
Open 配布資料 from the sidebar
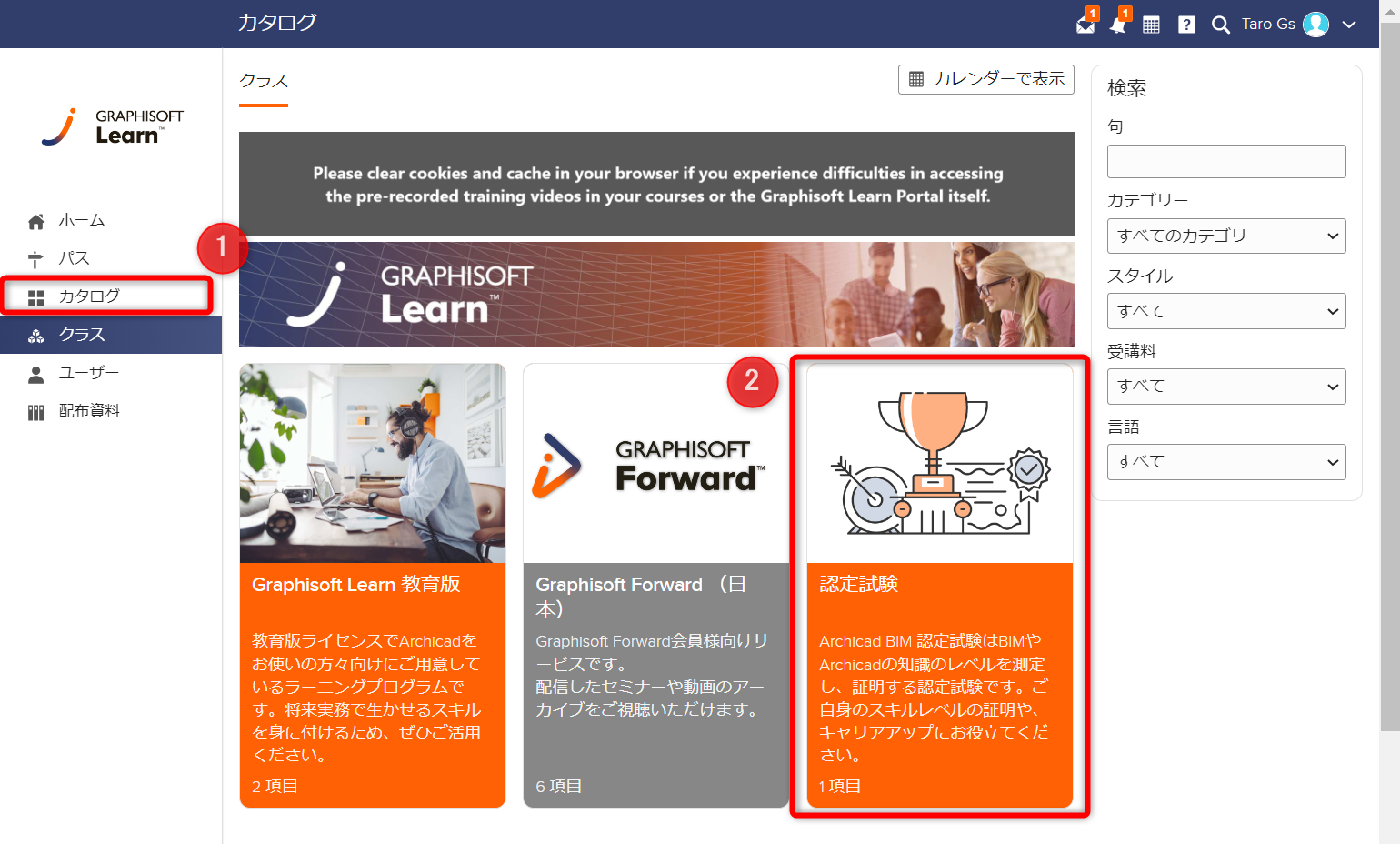111,411
